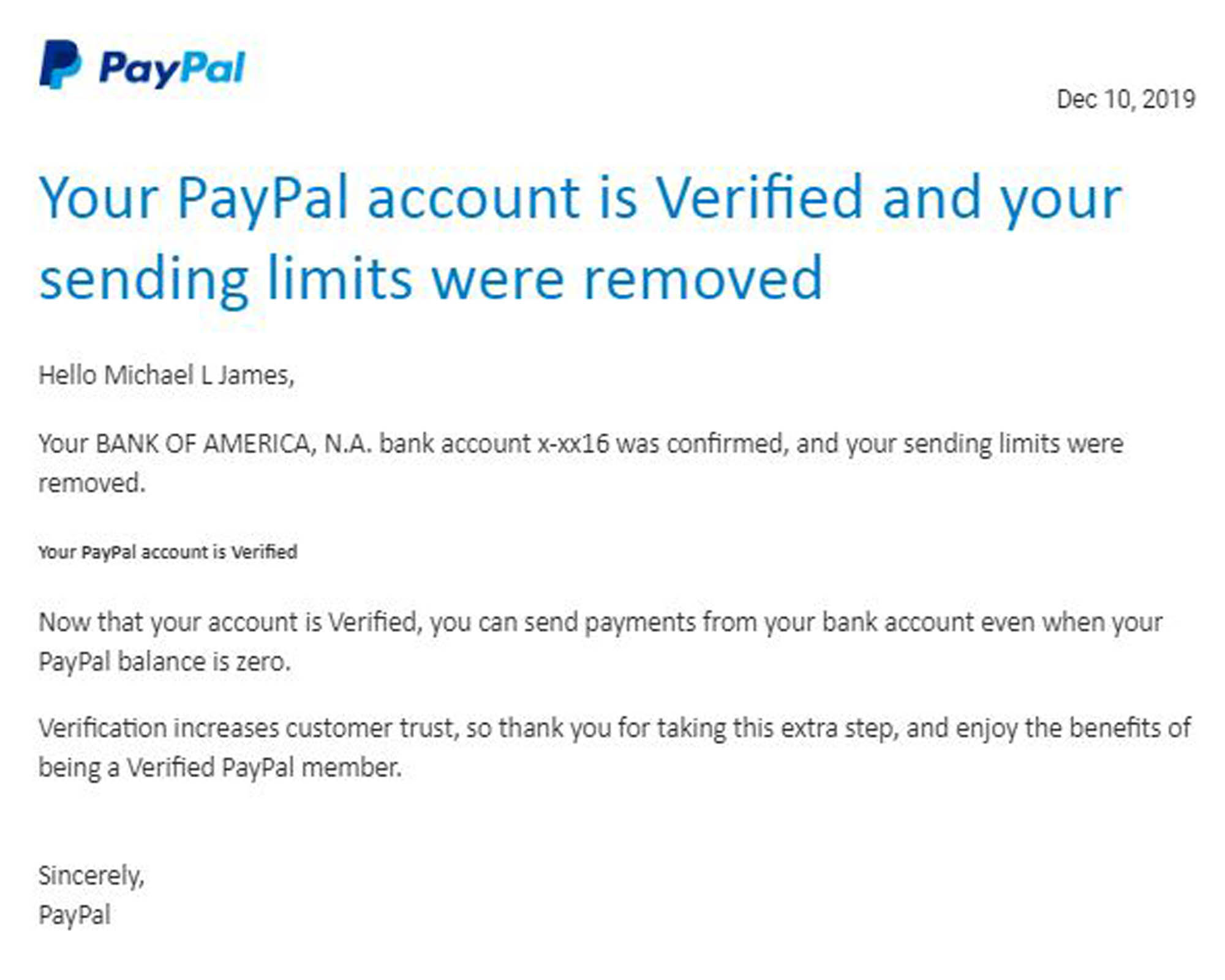Click the heading line "sending limits were removed"

coord(430,279)
